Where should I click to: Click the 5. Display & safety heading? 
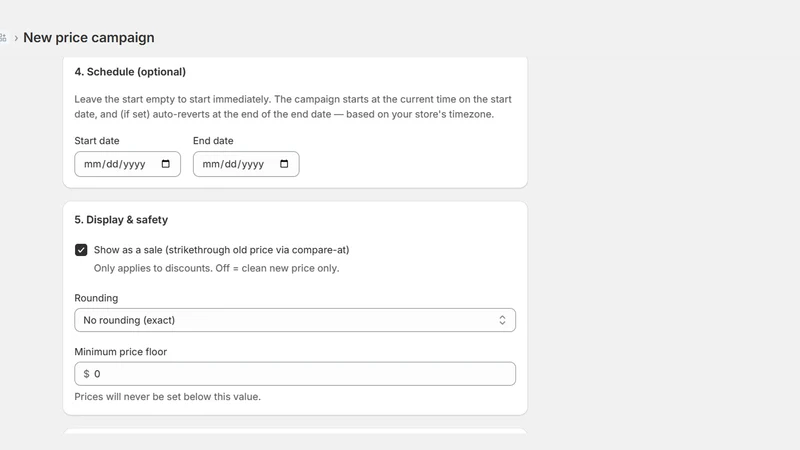point(121,220)
